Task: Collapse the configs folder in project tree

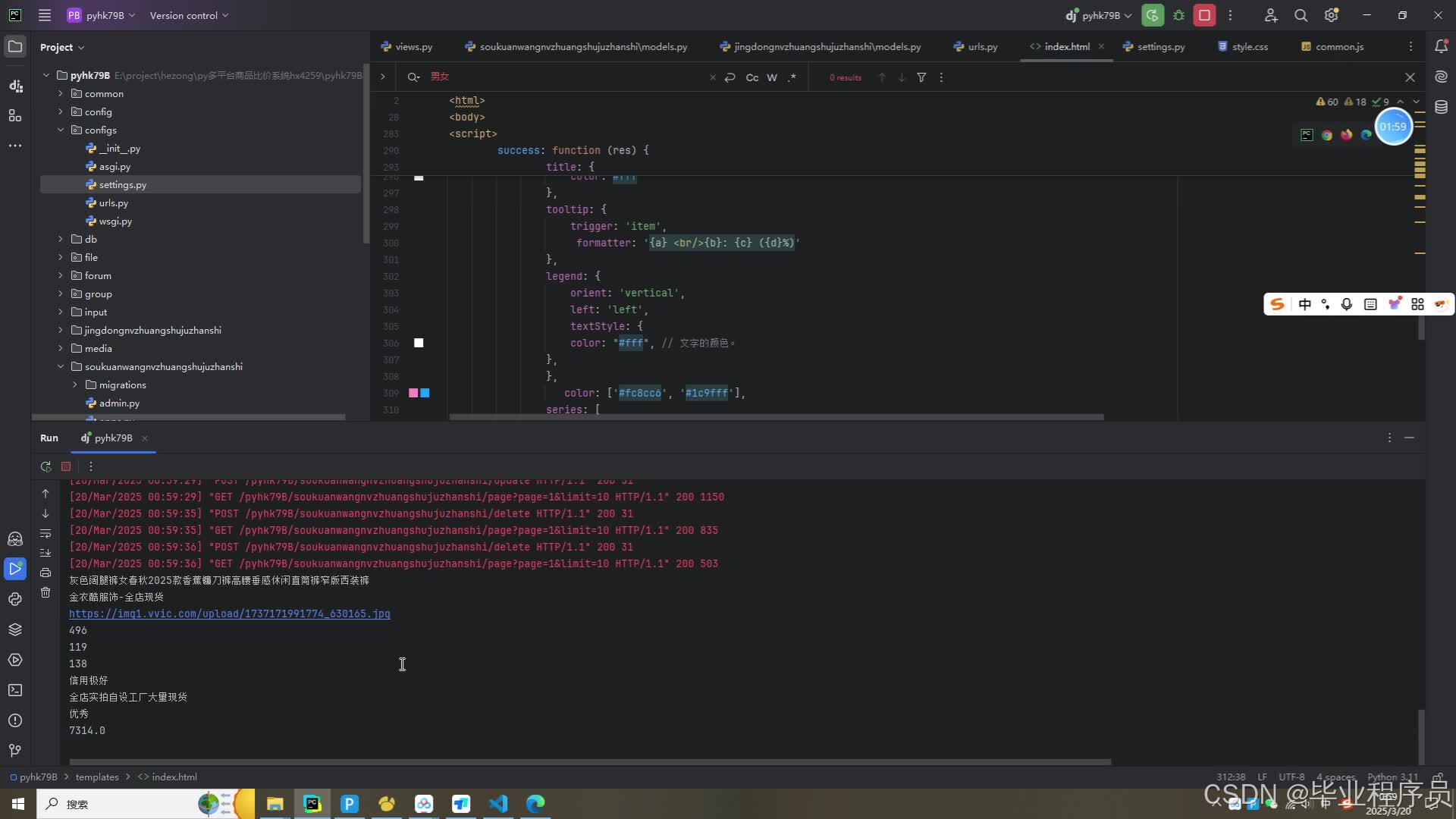Action: (61, 130)
